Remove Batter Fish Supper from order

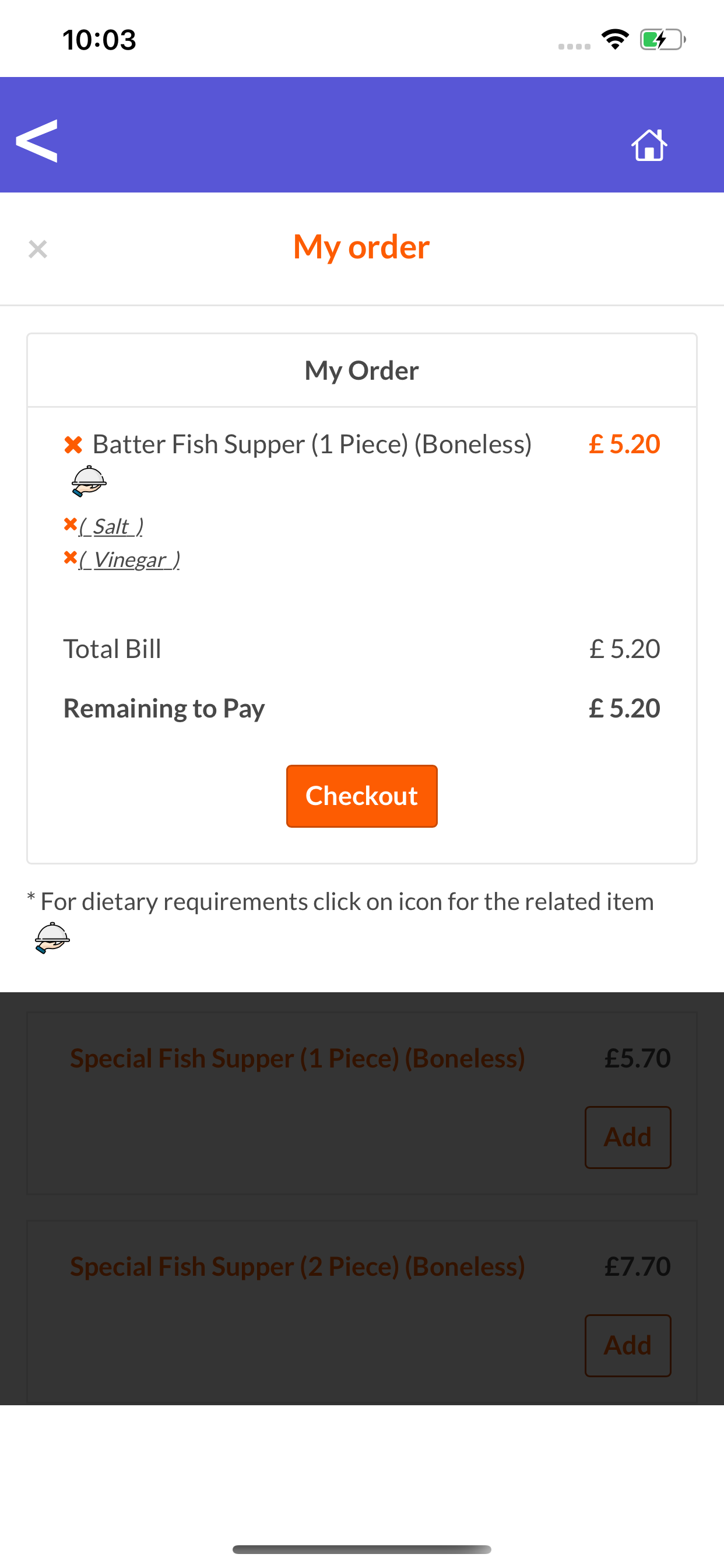73,445
